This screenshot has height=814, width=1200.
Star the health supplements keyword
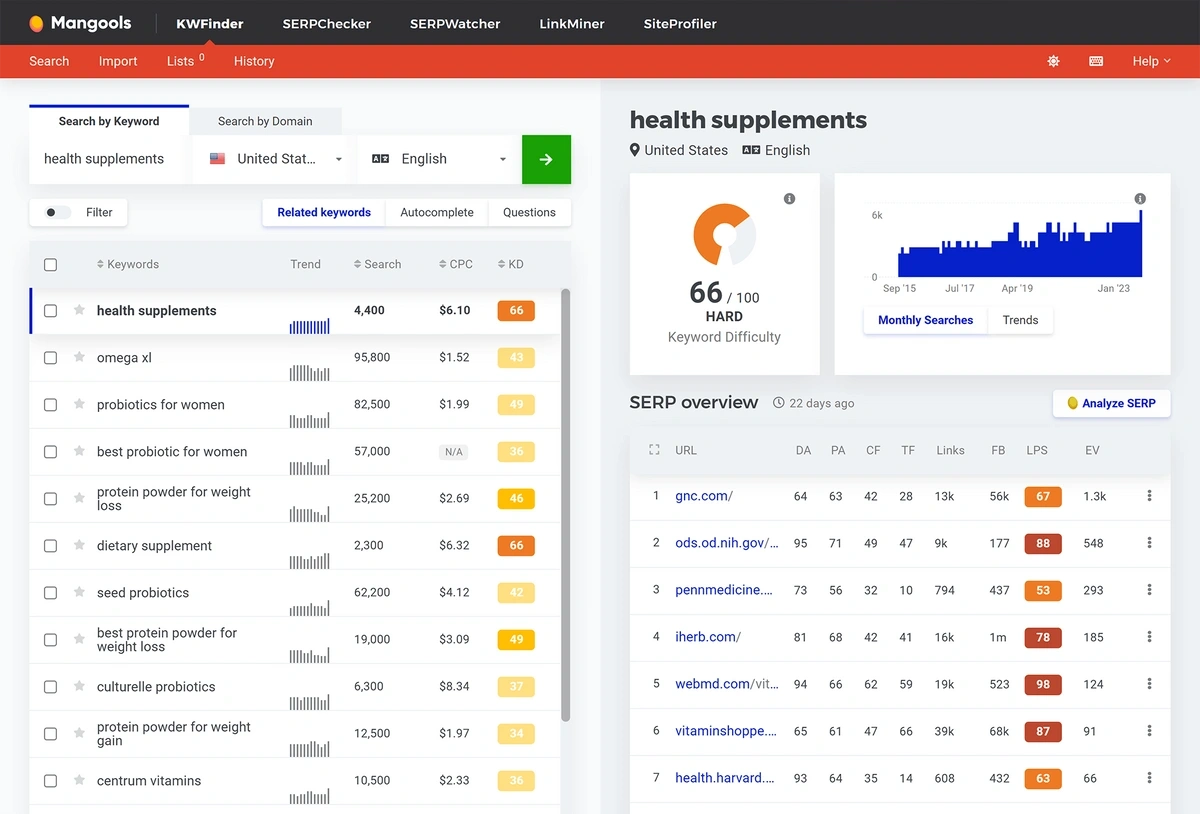79,310
